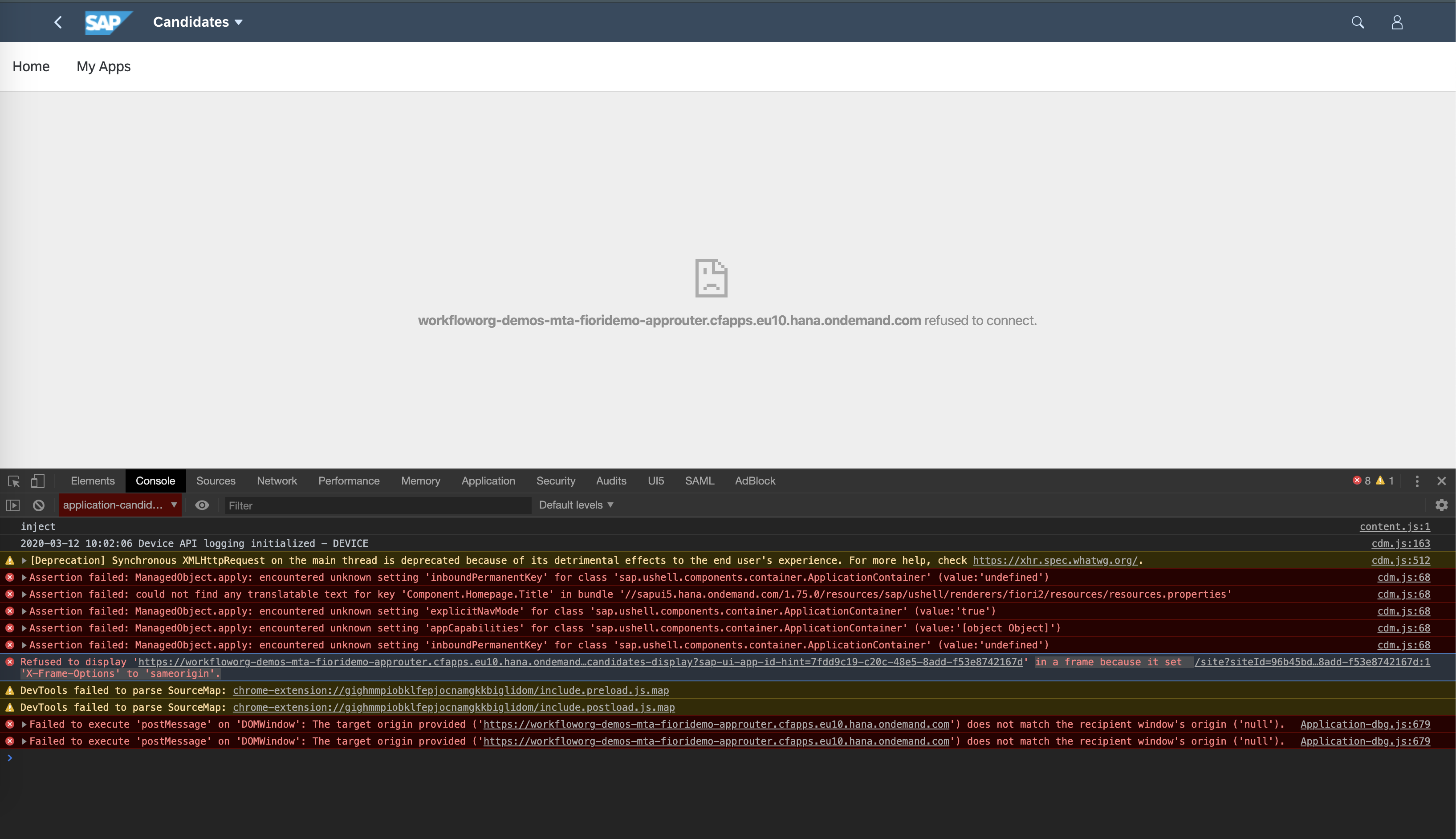Open the Candidates dropdown in the header

point(198,22)
